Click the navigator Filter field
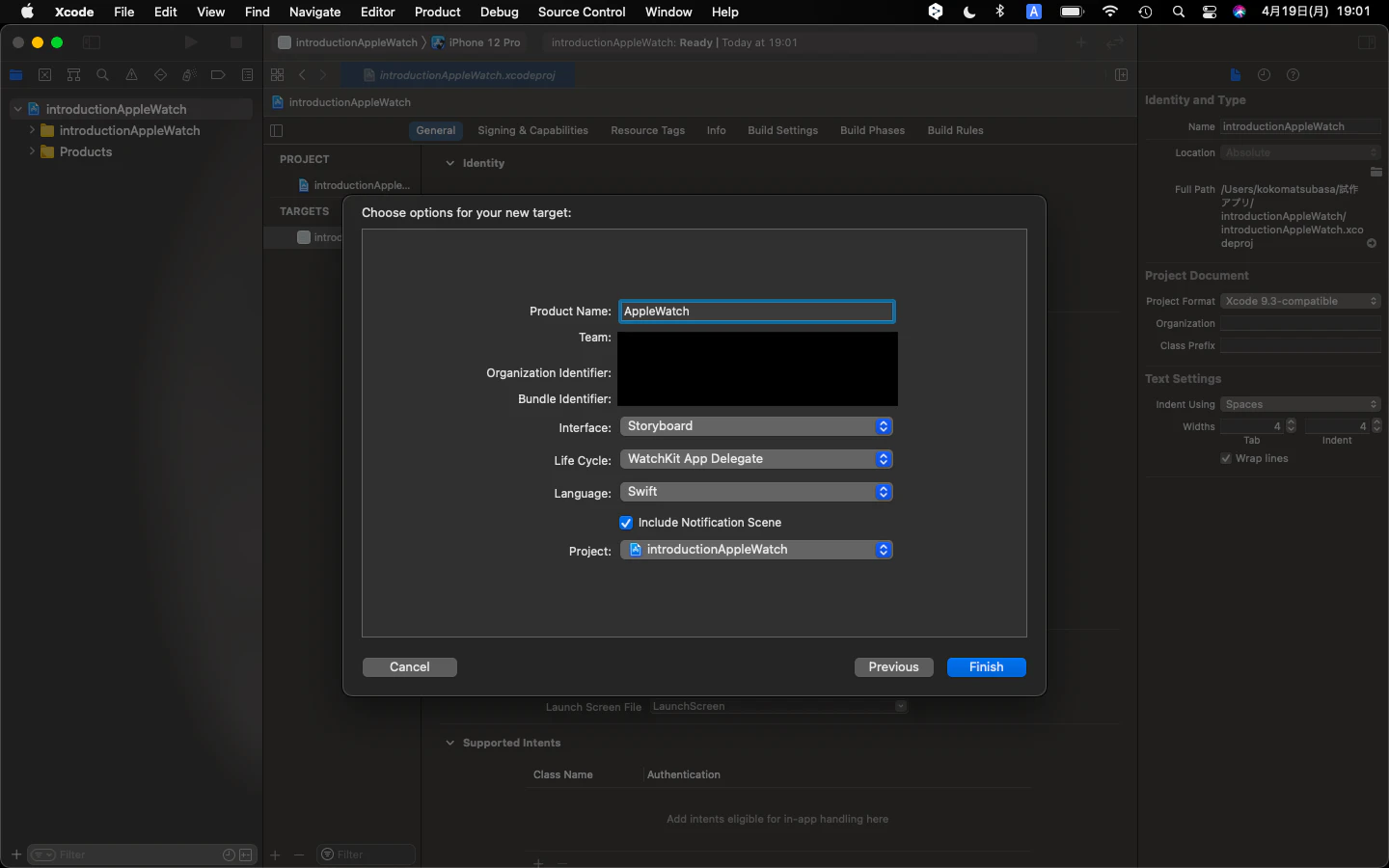 pos(140,854)
